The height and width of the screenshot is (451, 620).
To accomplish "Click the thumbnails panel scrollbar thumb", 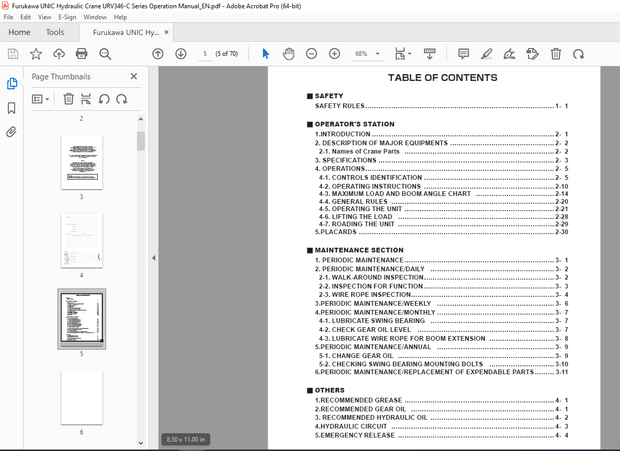I will [x=141, y=141].
